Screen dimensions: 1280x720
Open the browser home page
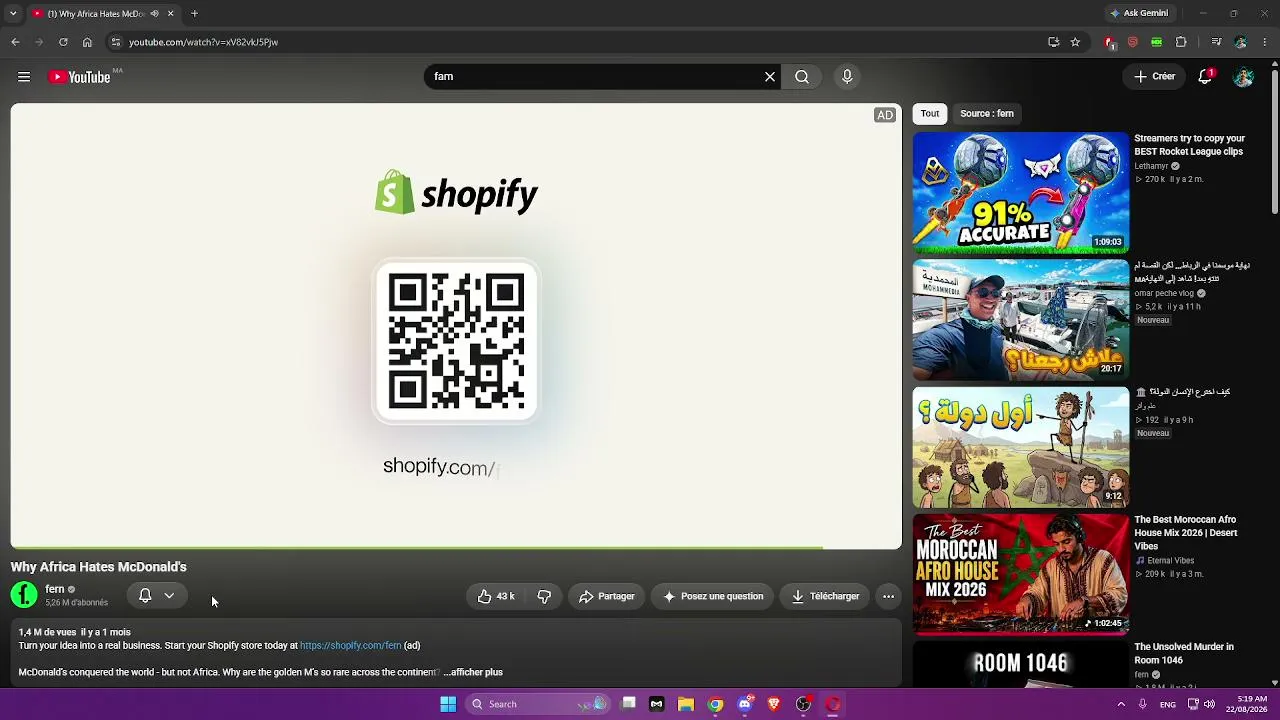point(87,42)
